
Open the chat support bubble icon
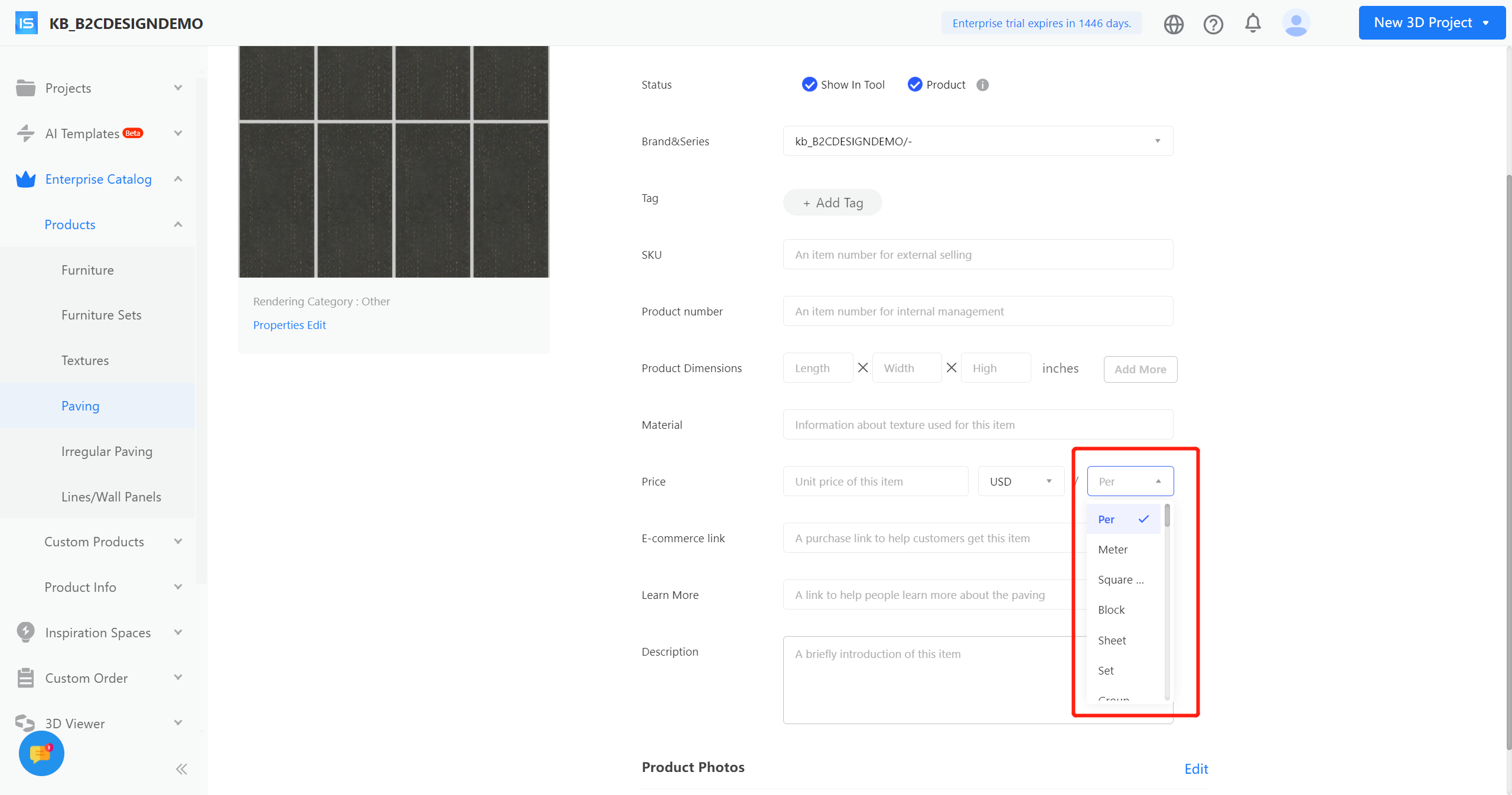pyautogui.click(x=41, y=753)
